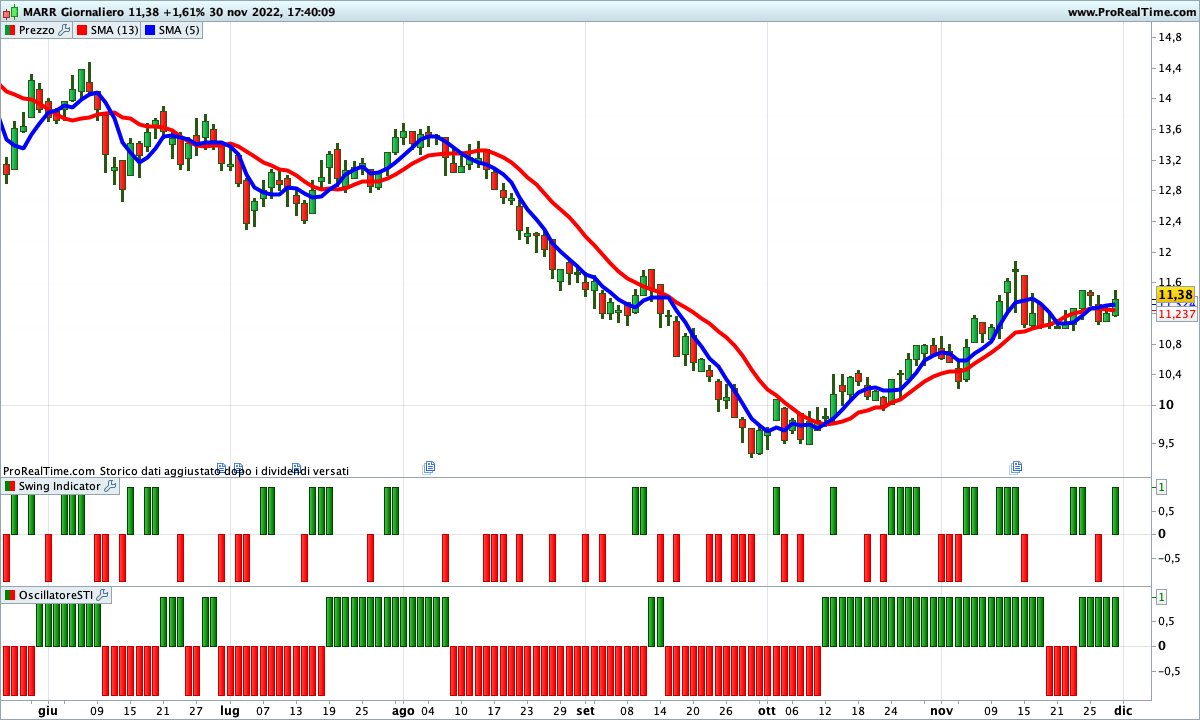
Task: Click the document icon below ago on the chart
Action: 429,467
